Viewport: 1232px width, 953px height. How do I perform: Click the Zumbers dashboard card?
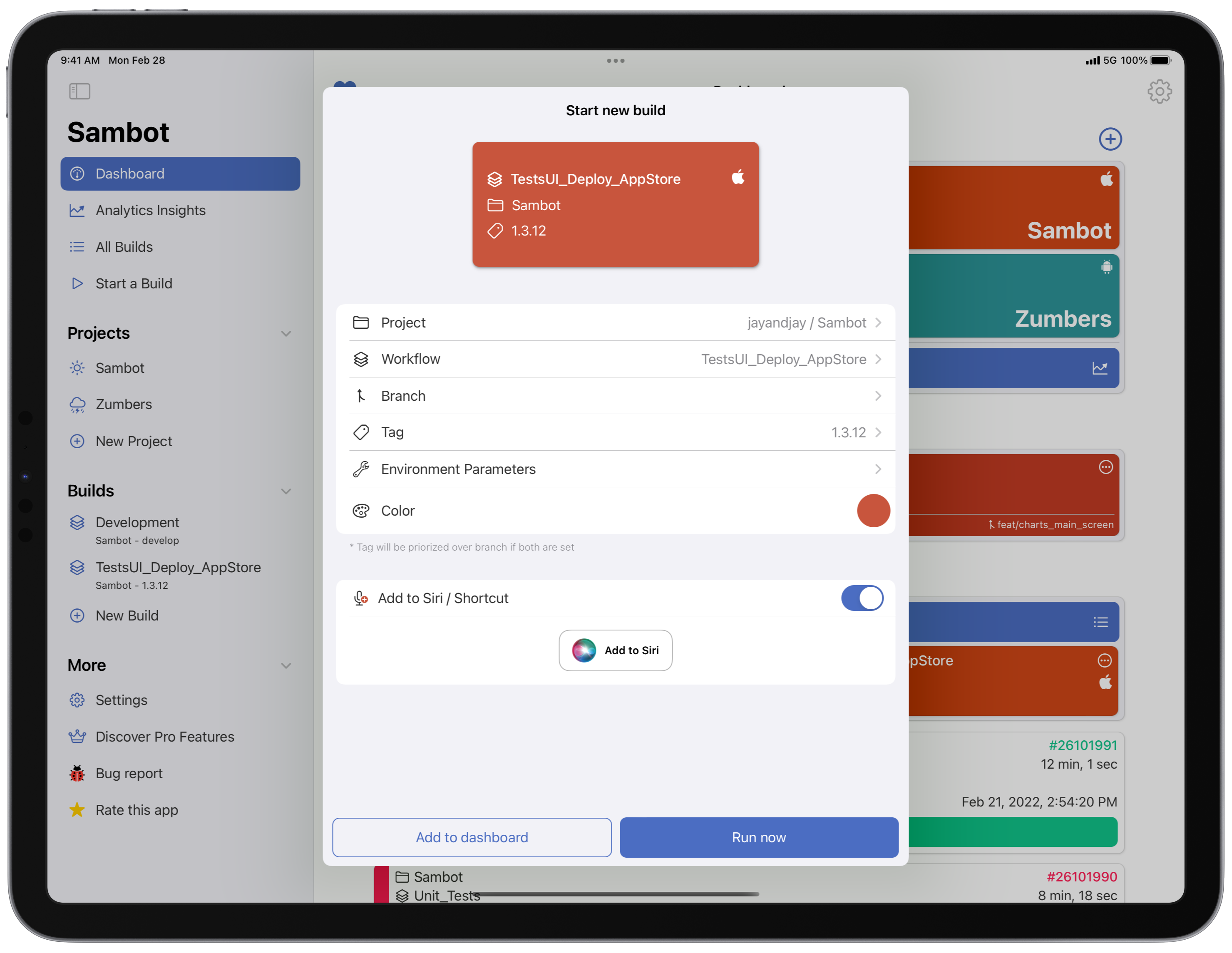[1013, 296]
